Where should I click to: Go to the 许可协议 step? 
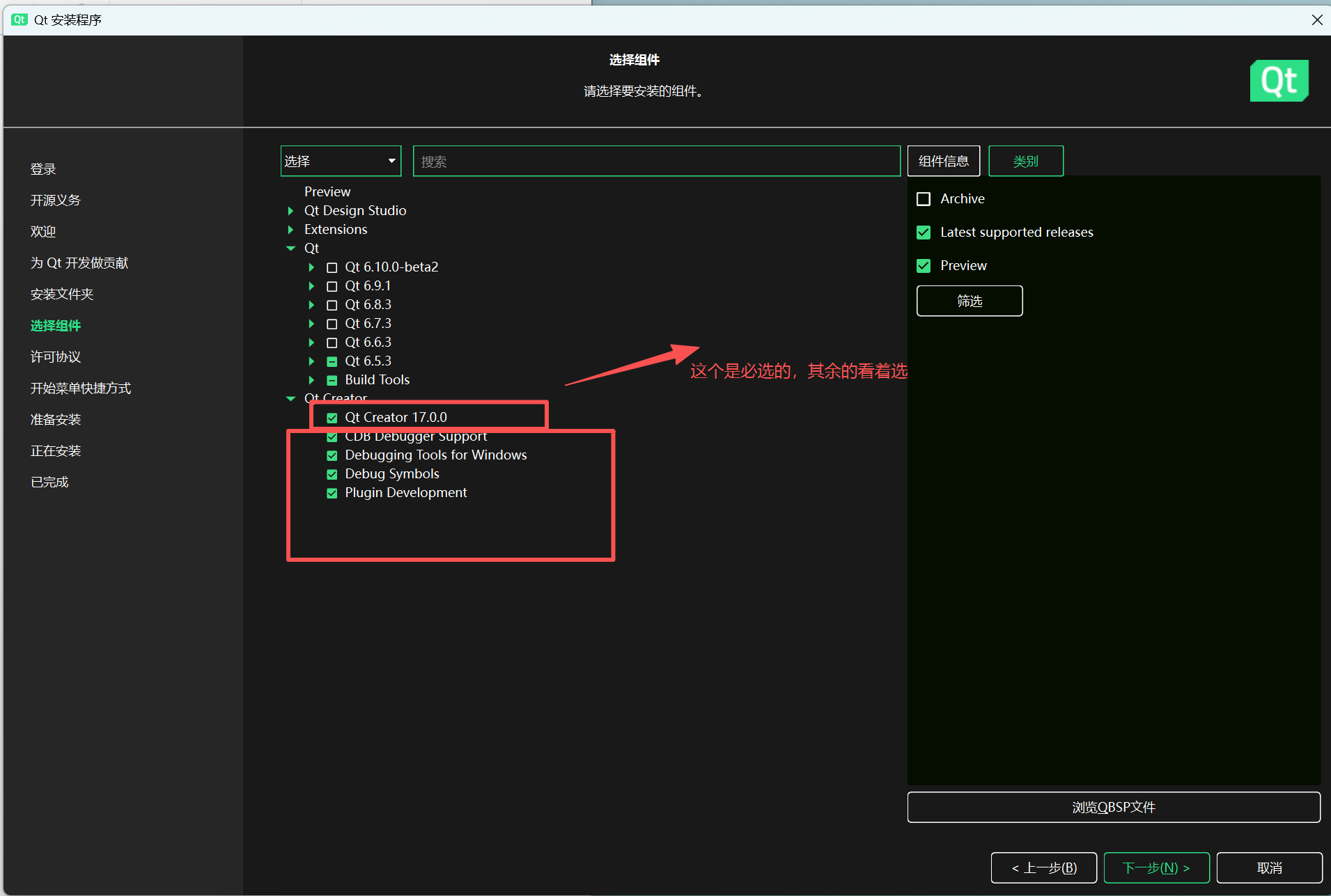[56, 357]
